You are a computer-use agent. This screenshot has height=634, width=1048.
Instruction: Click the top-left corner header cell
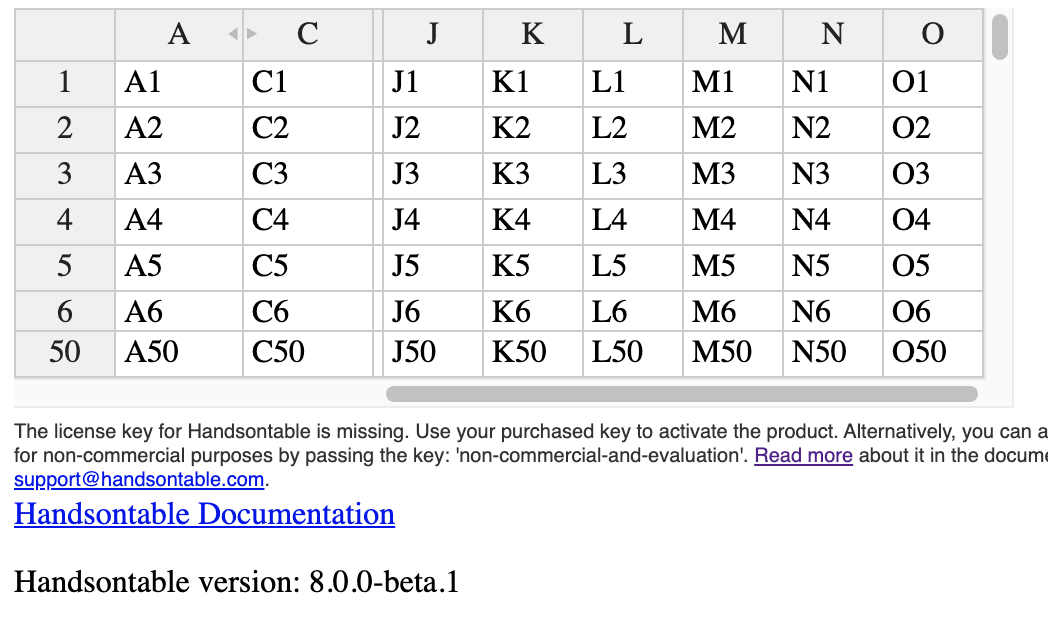click(65, 35)
